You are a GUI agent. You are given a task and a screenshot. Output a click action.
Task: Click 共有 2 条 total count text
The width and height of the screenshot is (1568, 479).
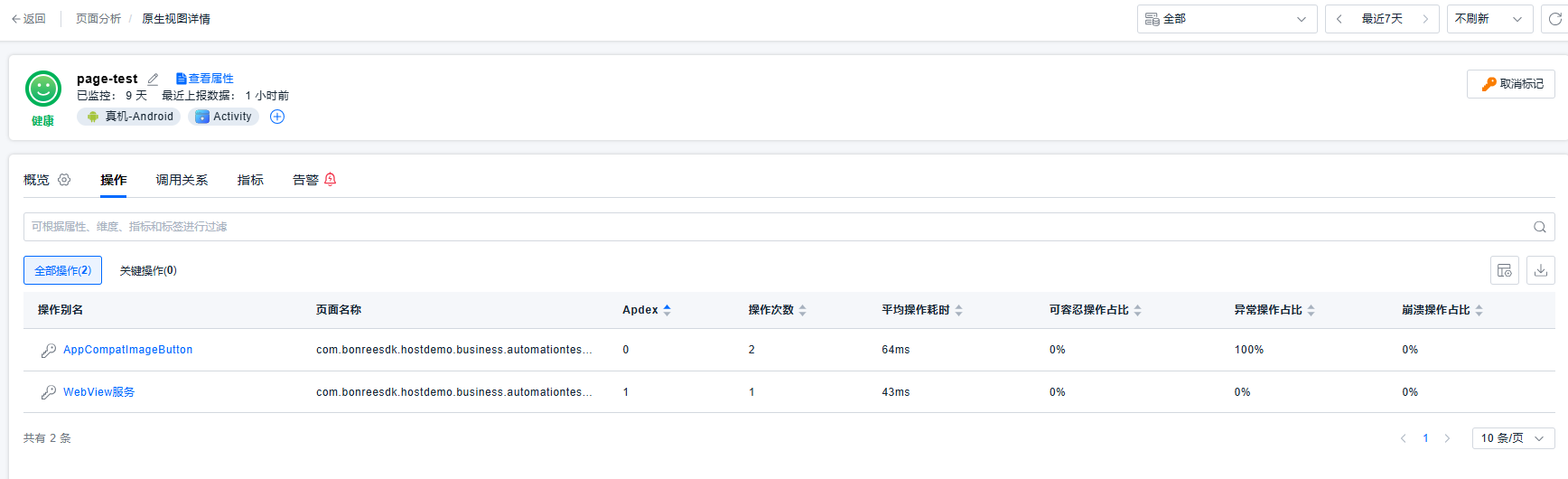coord(47,438)
